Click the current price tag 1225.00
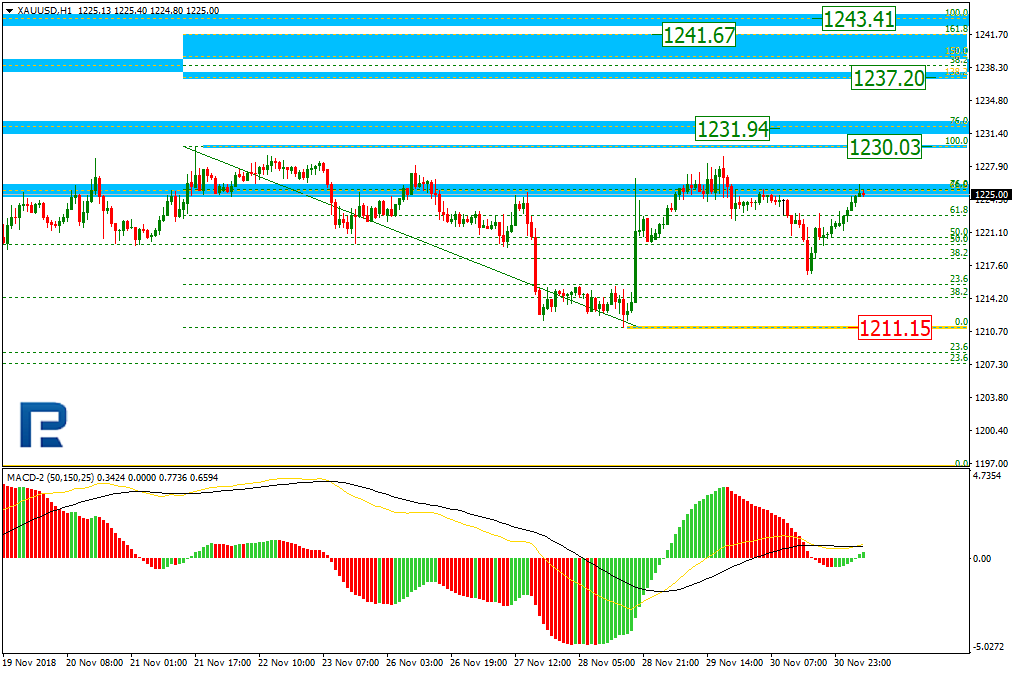1012x674 pixels. [x=991, y=194]
